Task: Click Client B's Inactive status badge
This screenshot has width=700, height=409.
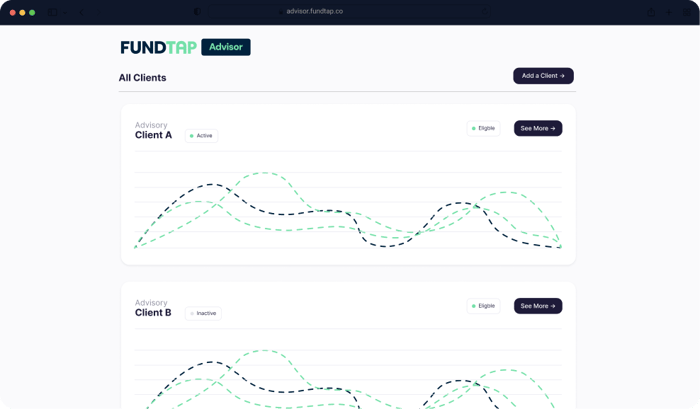Action: coord(203,313)
